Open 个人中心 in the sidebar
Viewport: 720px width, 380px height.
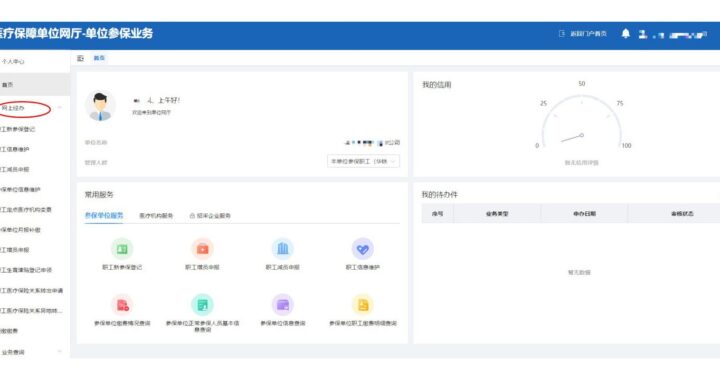[13, 61]
